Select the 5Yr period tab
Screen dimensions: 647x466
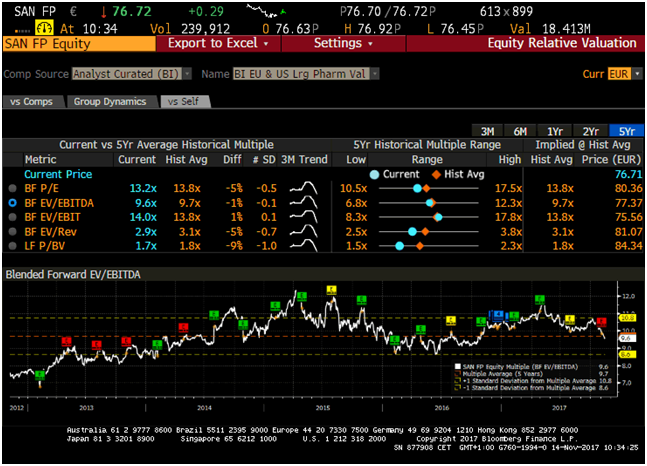626,131
